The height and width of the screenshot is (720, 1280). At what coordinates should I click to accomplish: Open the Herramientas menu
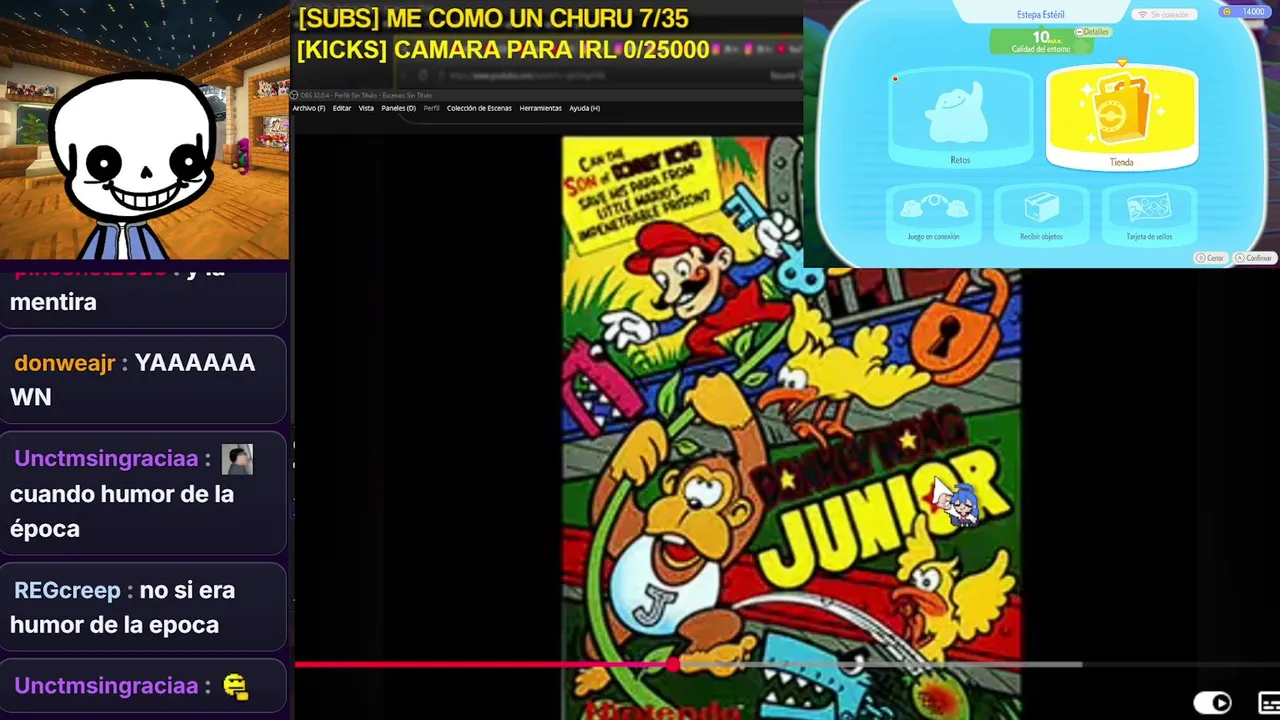pyautogui.click(x=540, y=108)
